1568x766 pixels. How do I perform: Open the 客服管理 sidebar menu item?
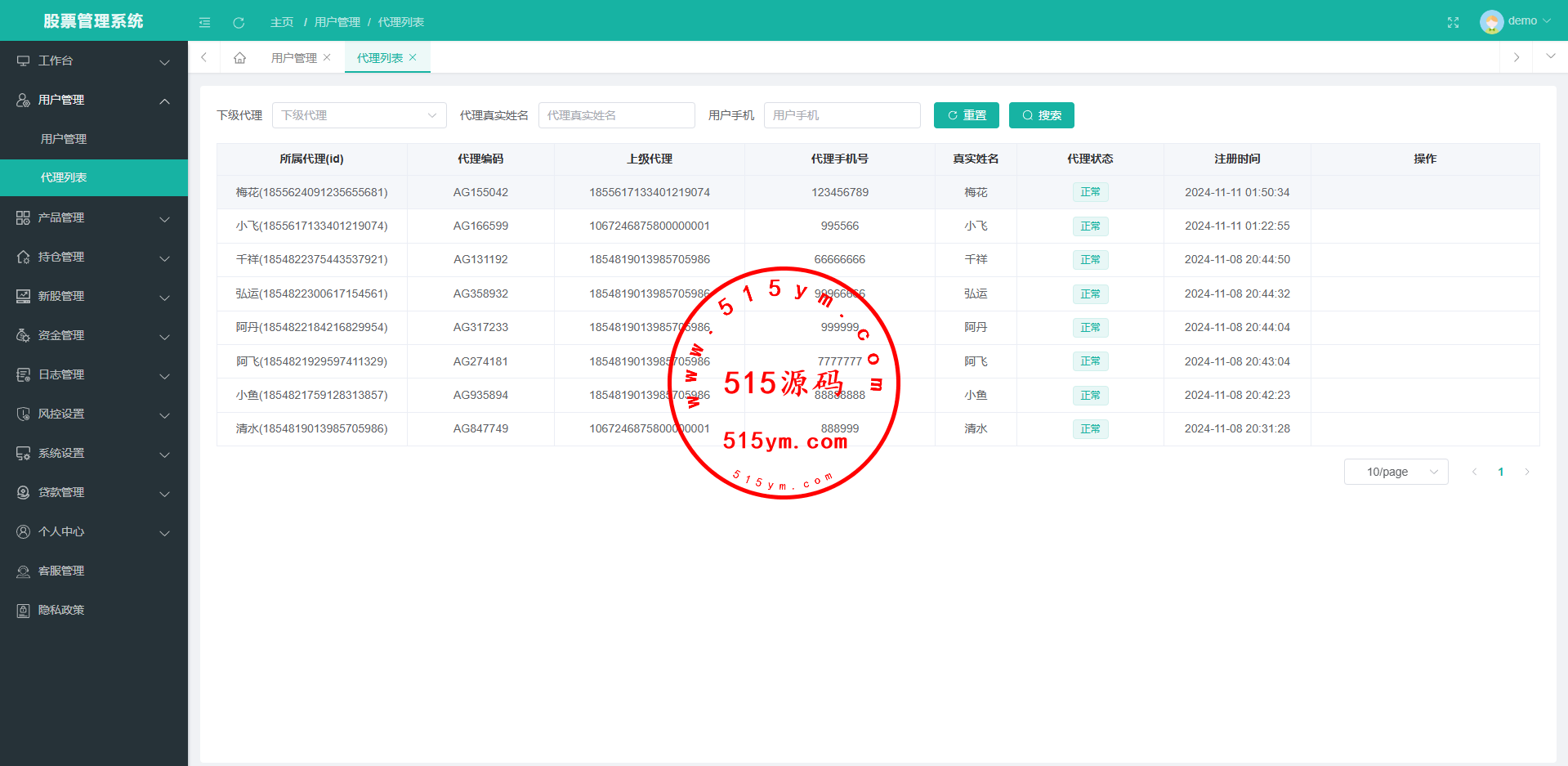pos(61,571)
